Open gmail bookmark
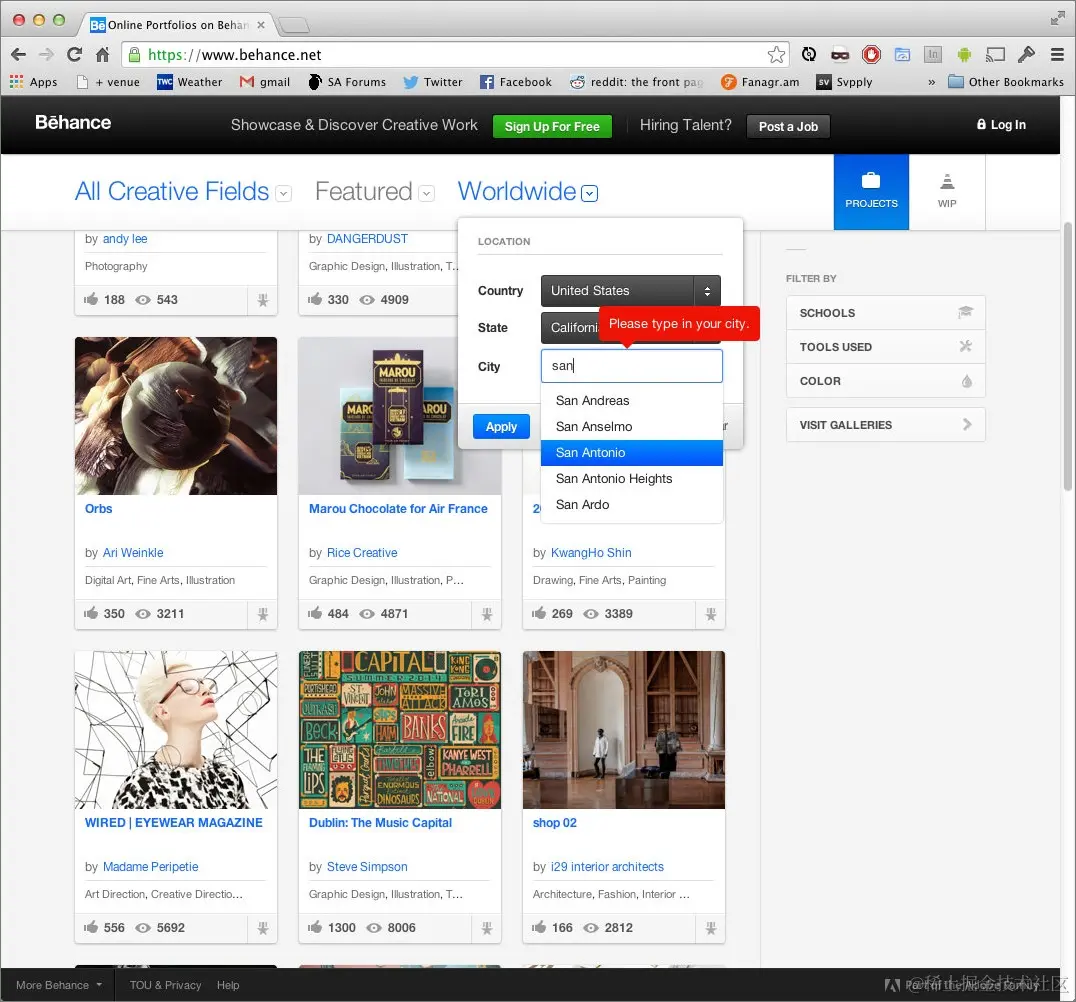Viewport: 1076px width, 1002px height. click(x=265, y=82)
